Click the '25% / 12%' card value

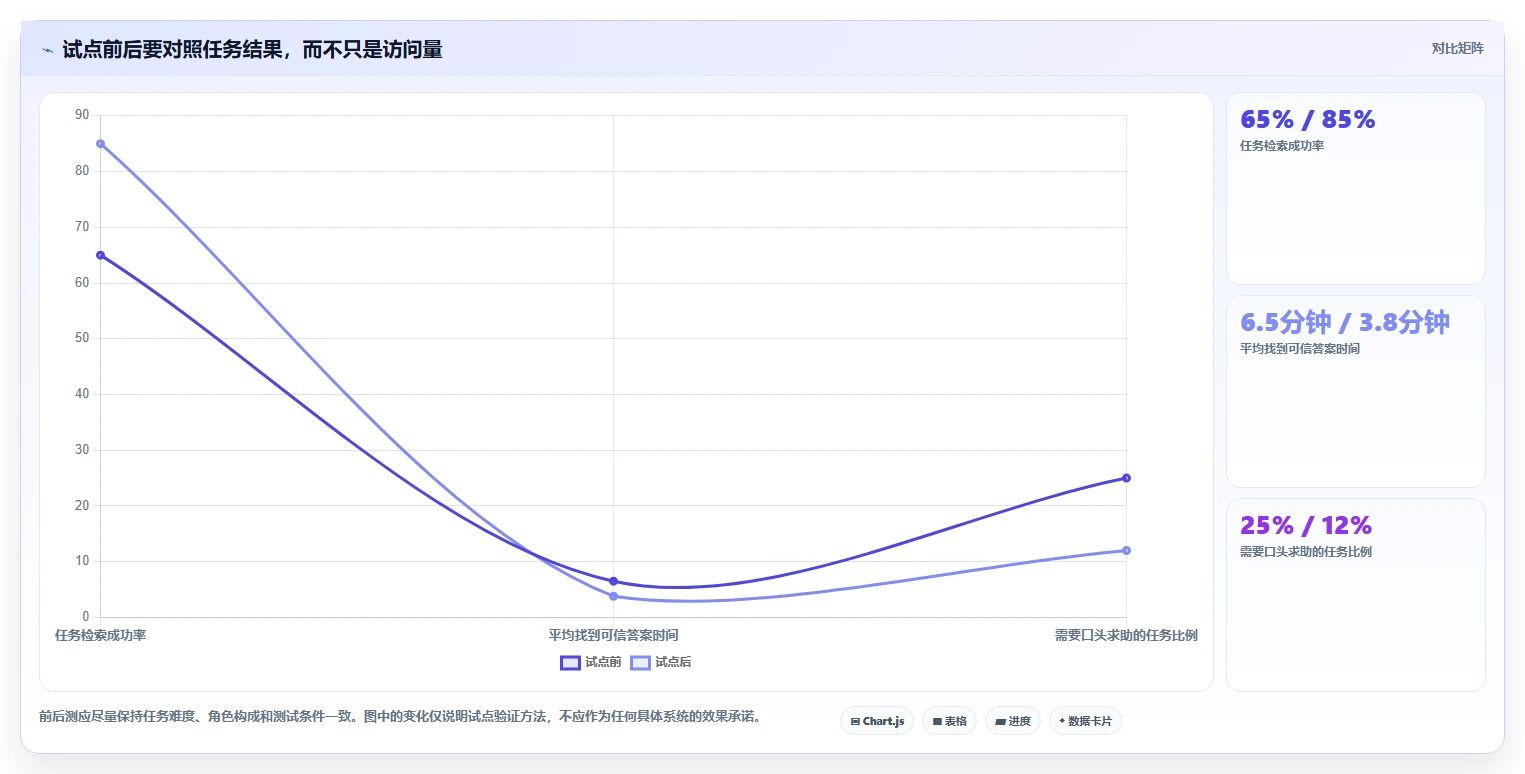click(x=1306, y=525)
